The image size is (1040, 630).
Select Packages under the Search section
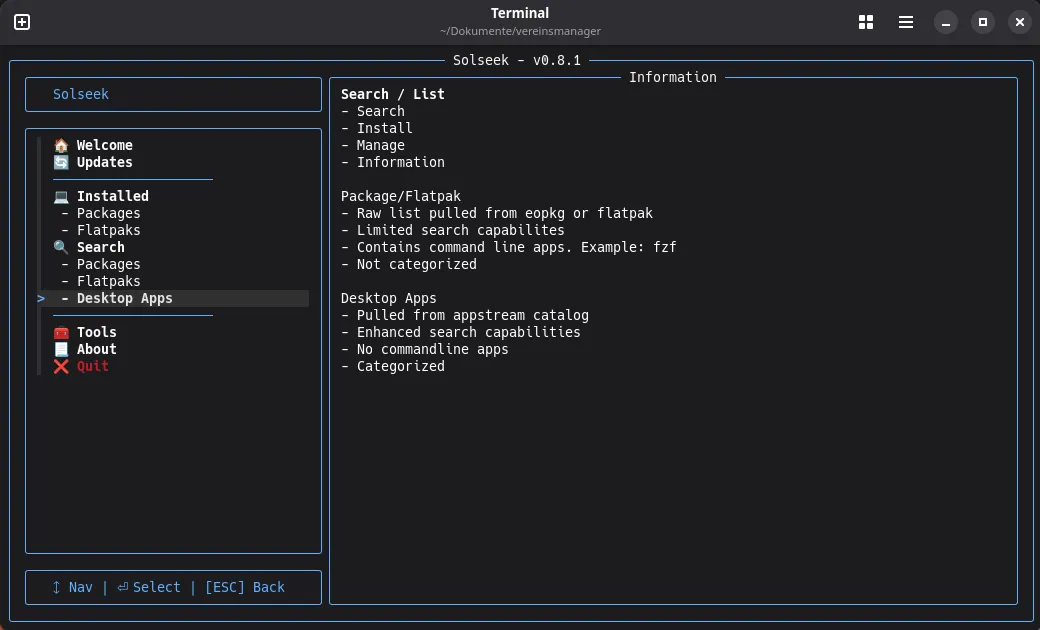pos(108,264)
